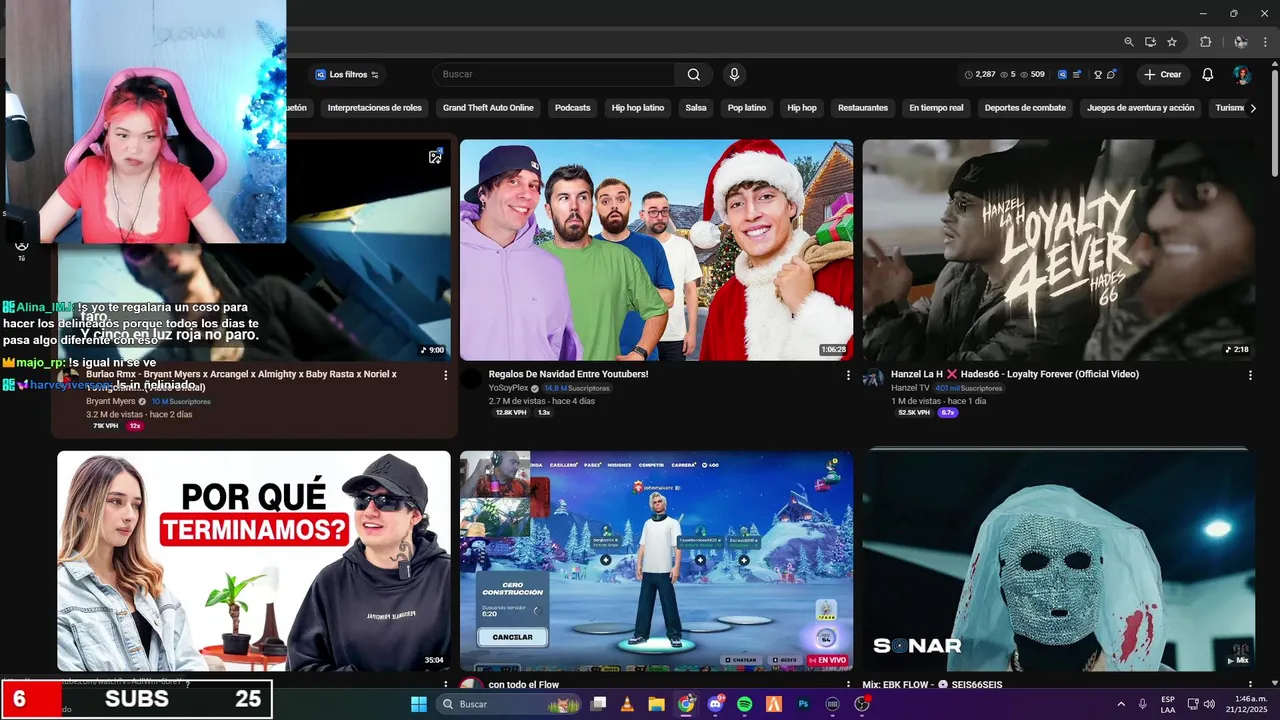
Task: Select the Podcasts chip
Action: pyautogui.click(x=573, y=108)
